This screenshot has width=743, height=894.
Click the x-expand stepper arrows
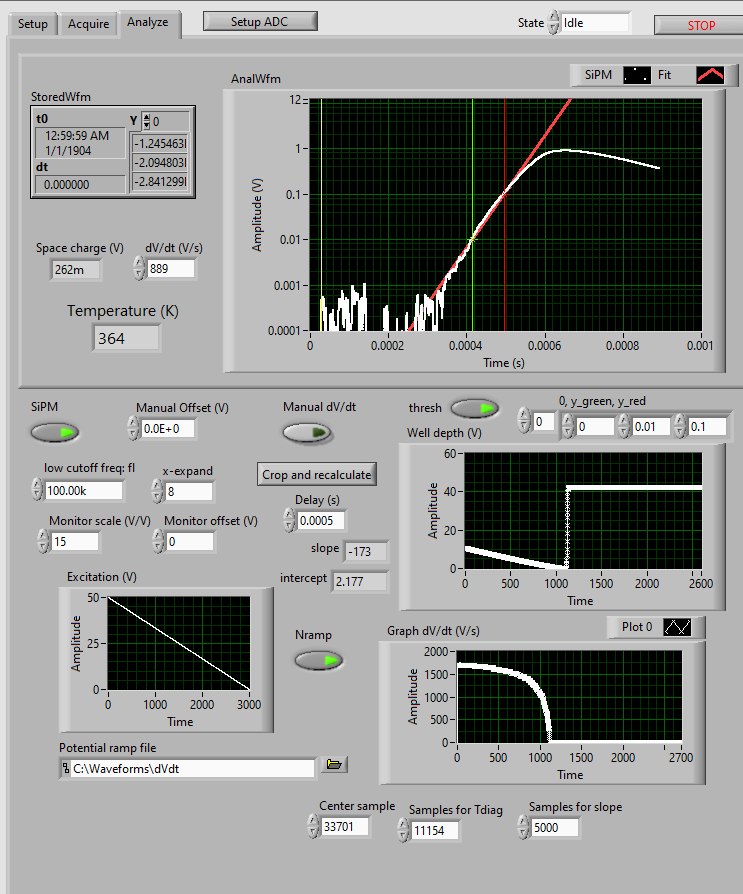pos(157,490)
